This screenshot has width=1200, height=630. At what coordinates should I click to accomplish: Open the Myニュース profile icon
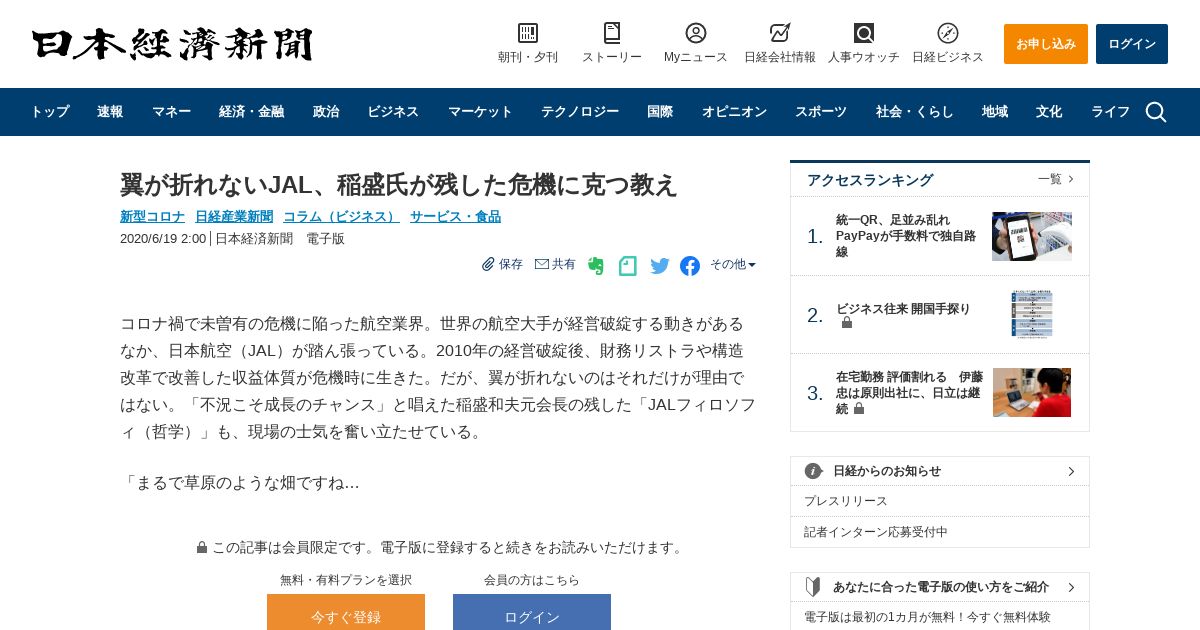pyautogui.click(x=696, y=33)
